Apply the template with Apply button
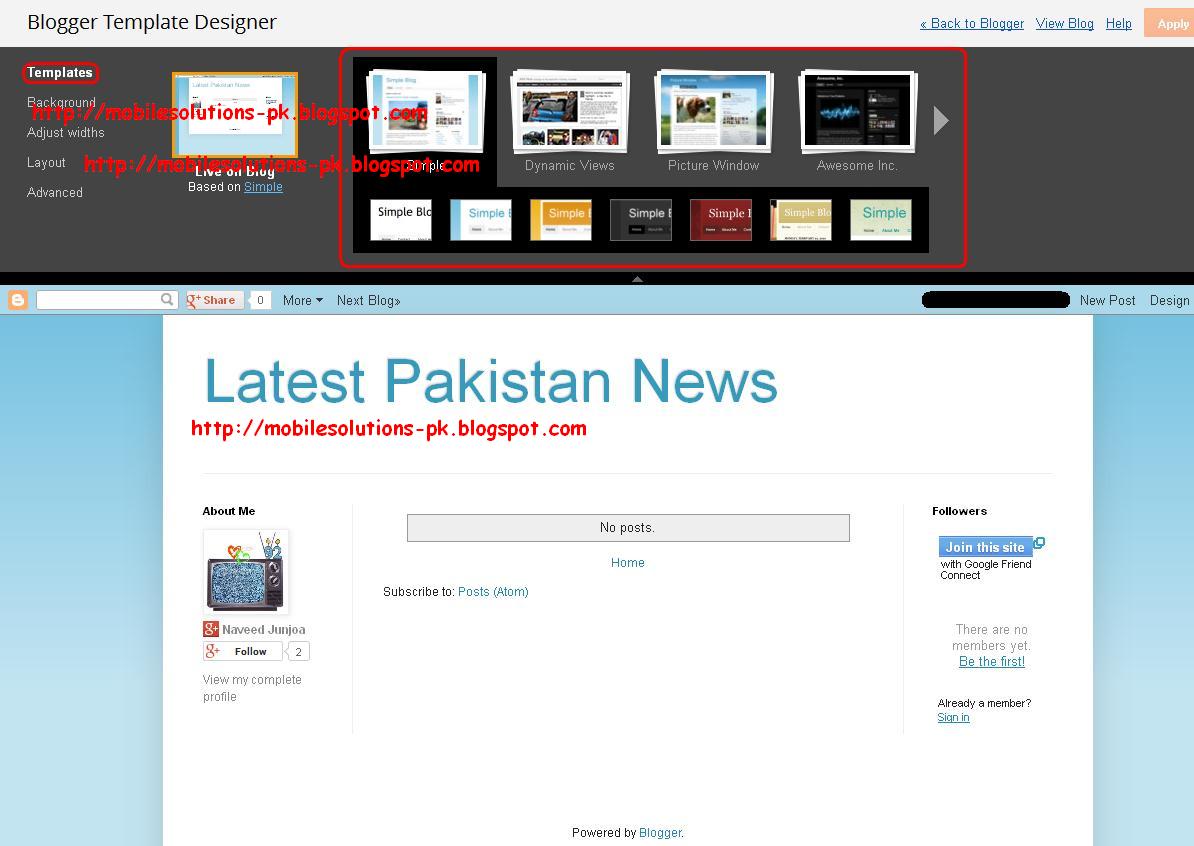This screenshot has width=1194, height=846. point(1171,24)
